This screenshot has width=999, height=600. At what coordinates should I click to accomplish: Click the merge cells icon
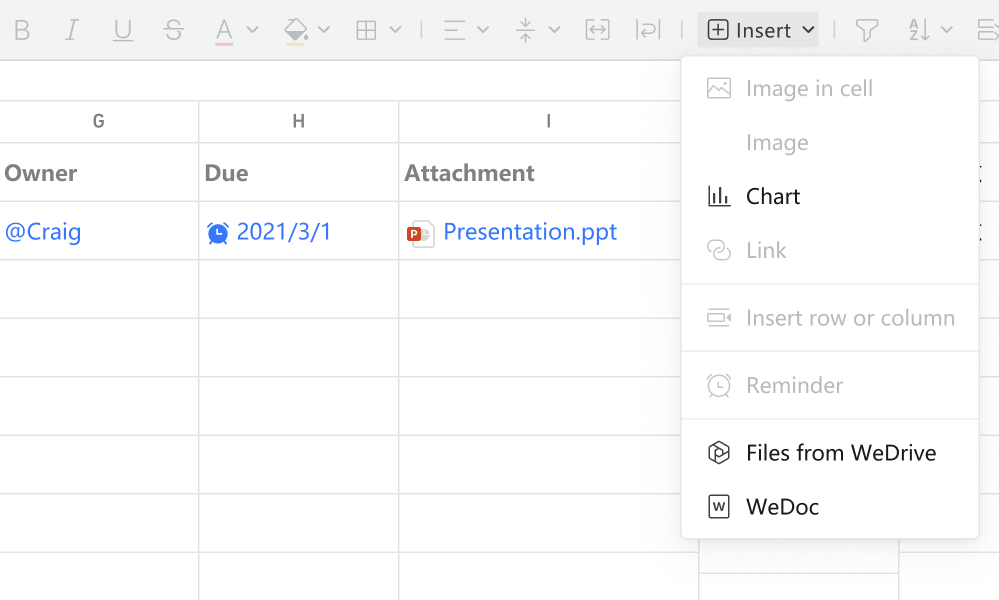pyautogui.click(x=597, y=30)
